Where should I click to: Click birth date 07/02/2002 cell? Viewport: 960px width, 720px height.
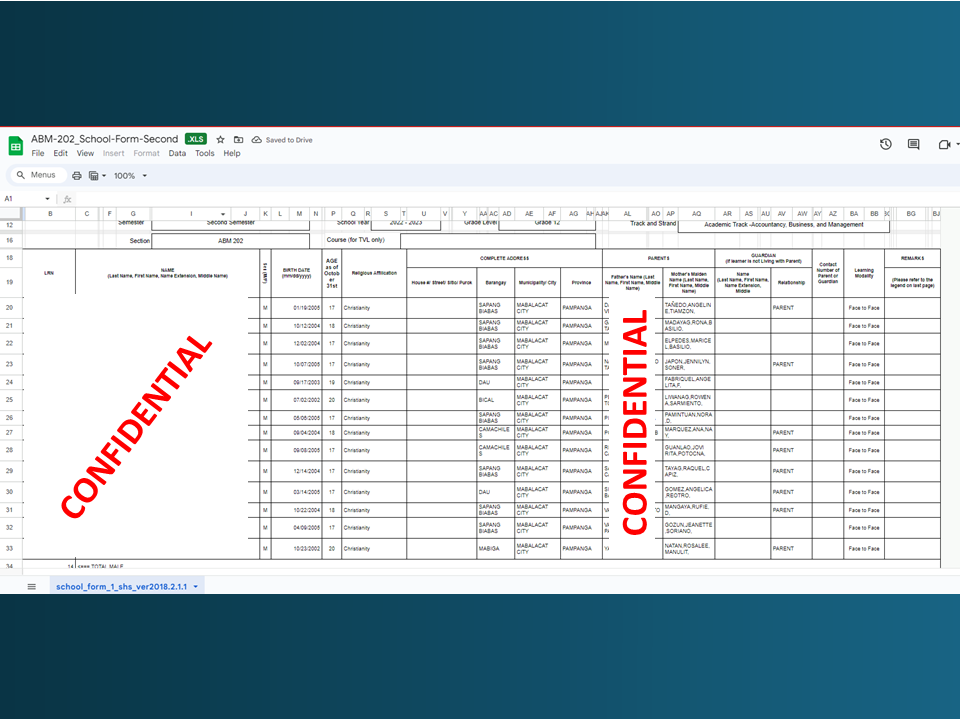tap(296, 400)
